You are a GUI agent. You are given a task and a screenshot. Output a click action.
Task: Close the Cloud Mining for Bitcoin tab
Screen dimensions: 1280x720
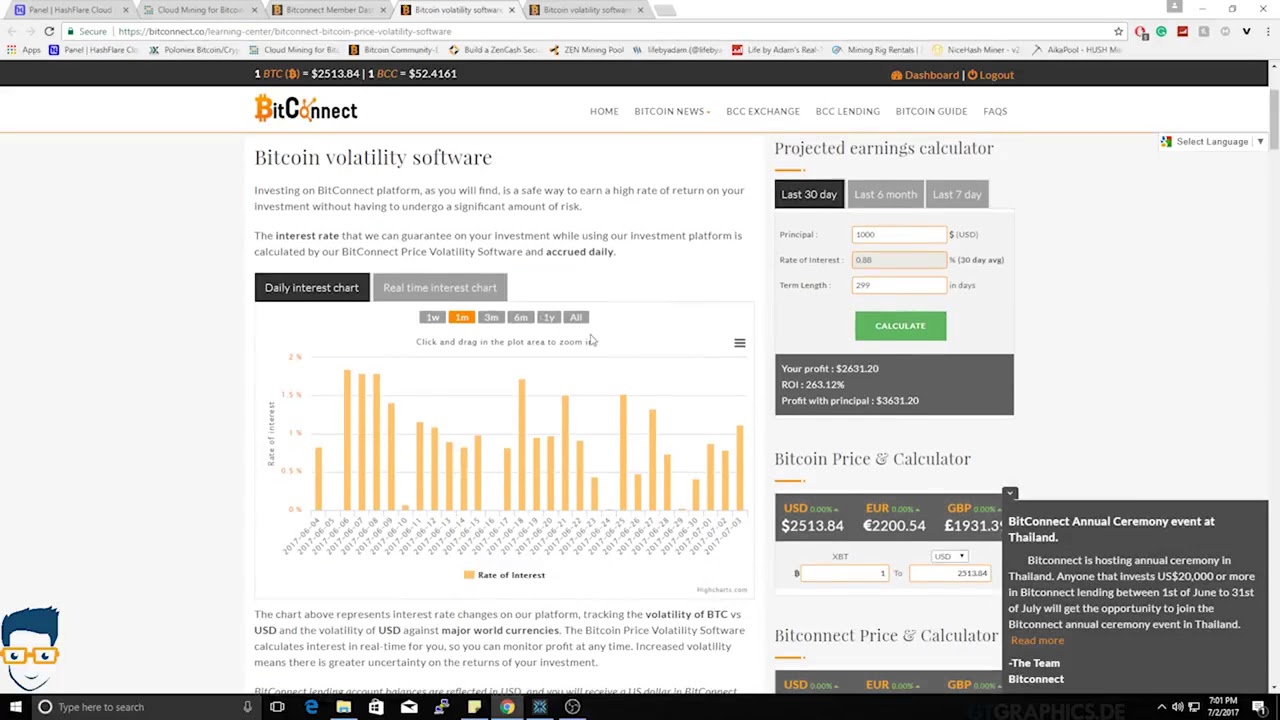(x=254, y=10)
